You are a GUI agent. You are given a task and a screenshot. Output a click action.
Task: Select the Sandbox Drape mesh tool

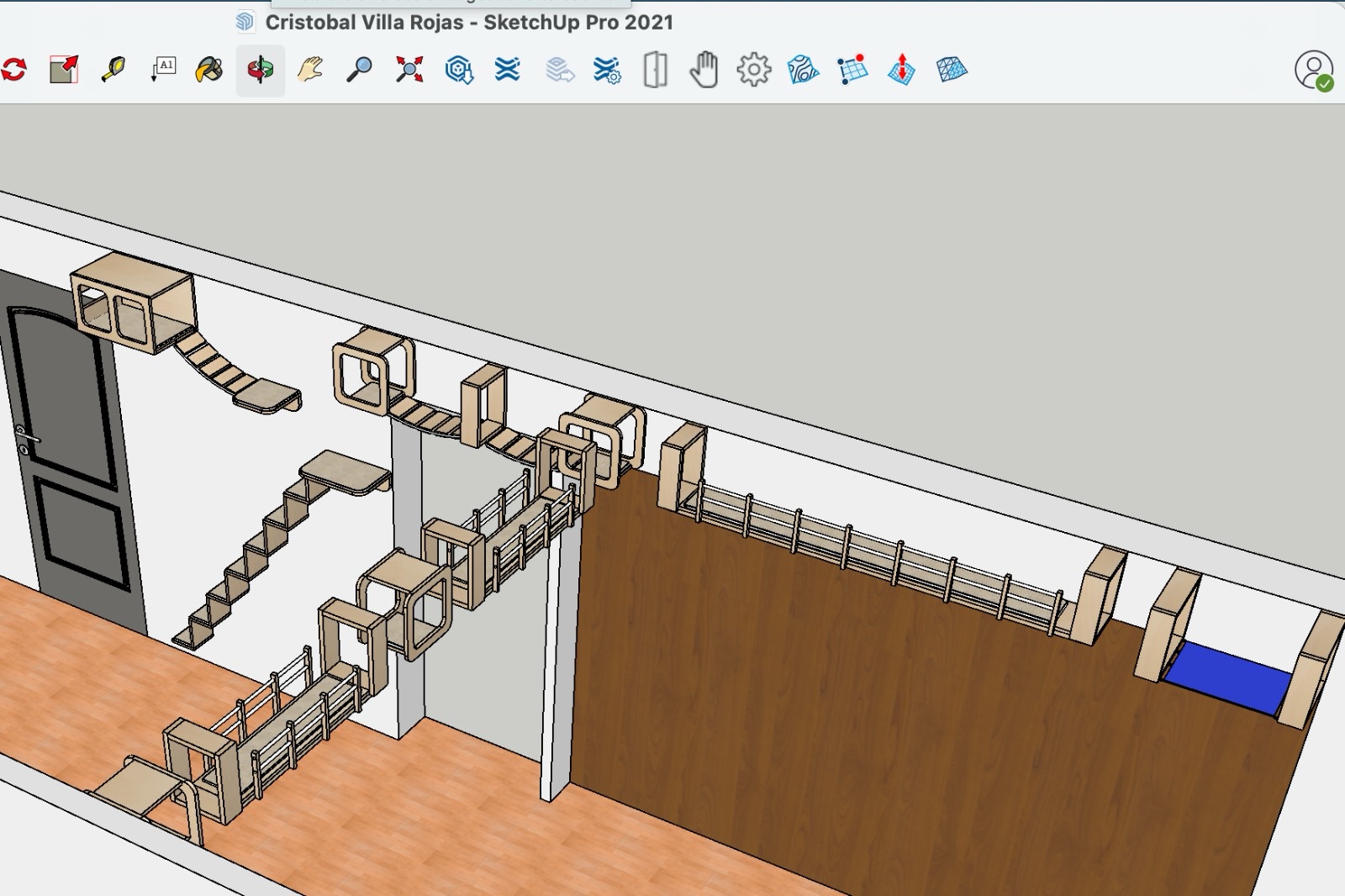click(952, 70)
